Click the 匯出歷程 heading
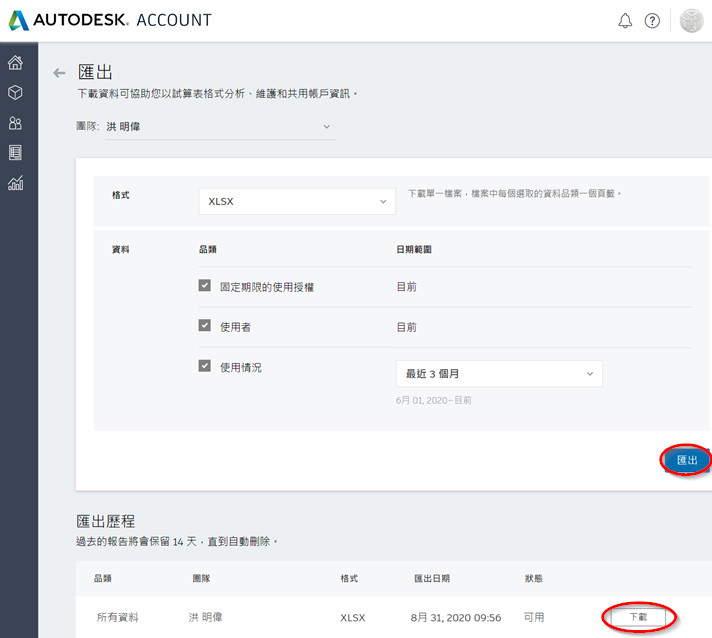 [105, 521]
